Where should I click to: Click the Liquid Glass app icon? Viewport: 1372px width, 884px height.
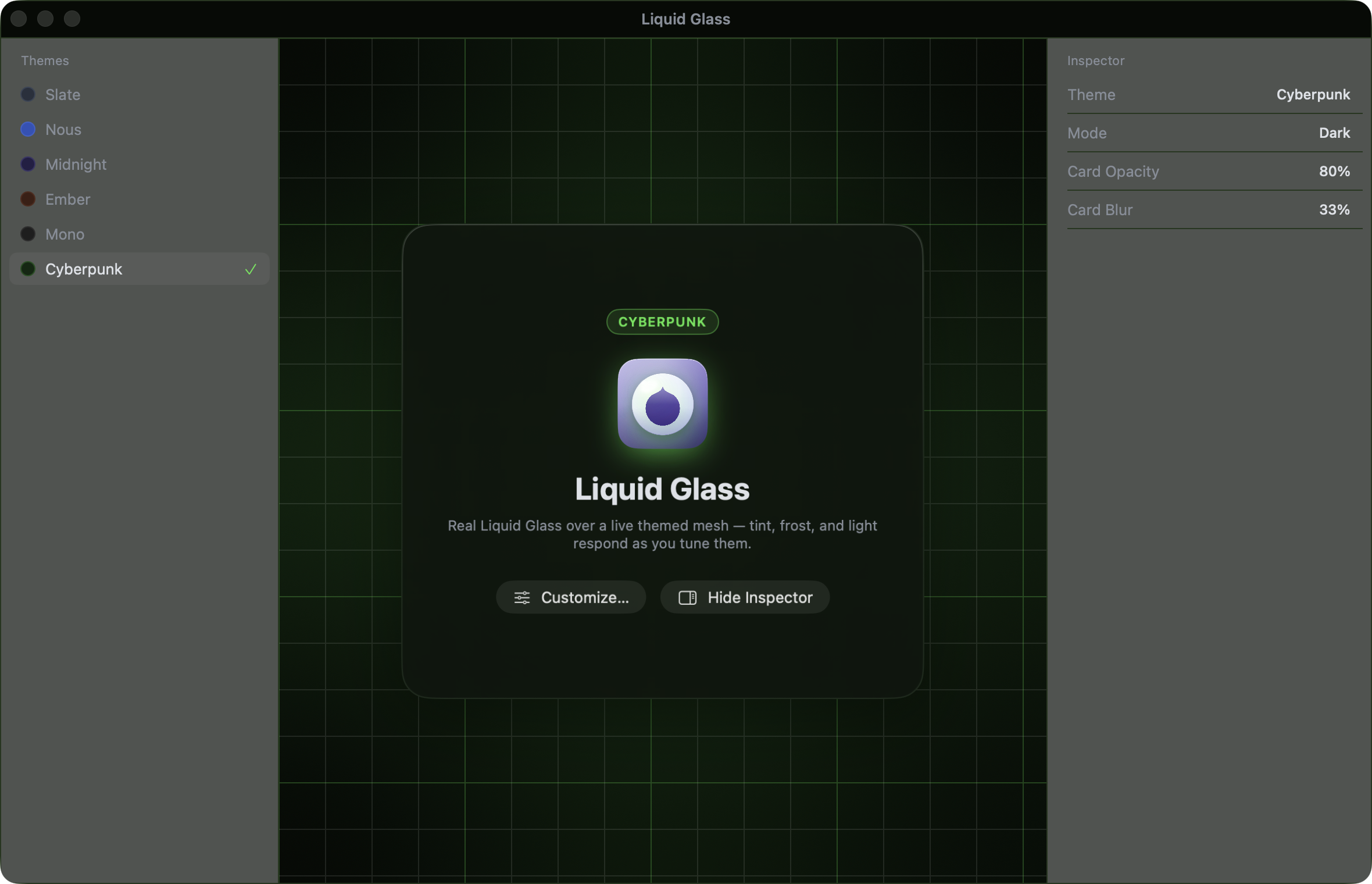(662, 404)
